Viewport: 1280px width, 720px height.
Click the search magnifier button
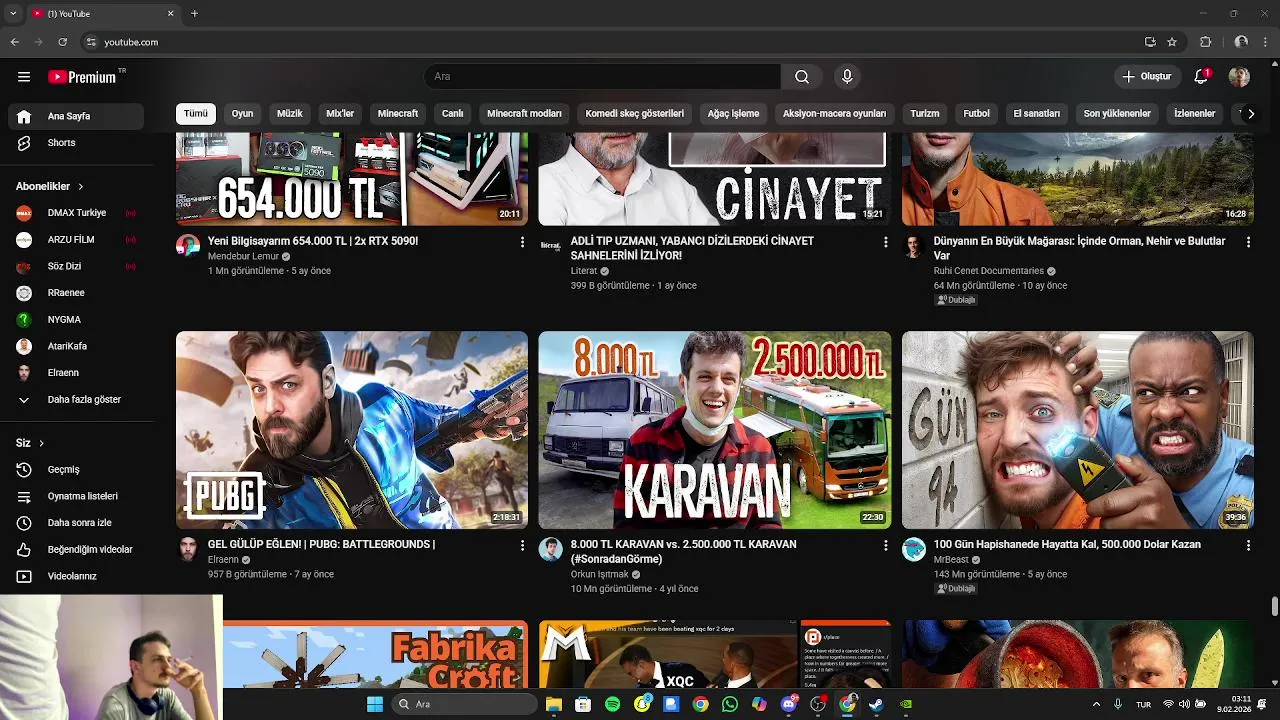click(x=802, y=77)
